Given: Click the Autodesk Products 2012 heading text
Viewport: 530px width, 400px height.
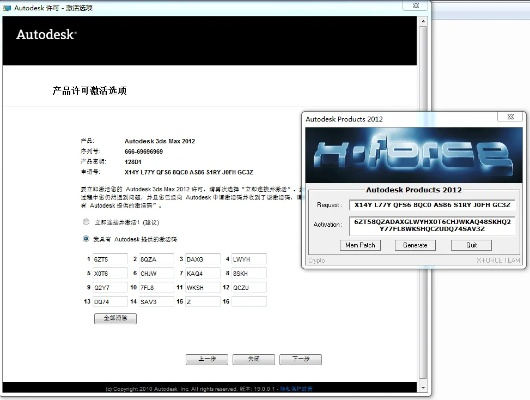Looking at the screenshot, I should point(414,190).
